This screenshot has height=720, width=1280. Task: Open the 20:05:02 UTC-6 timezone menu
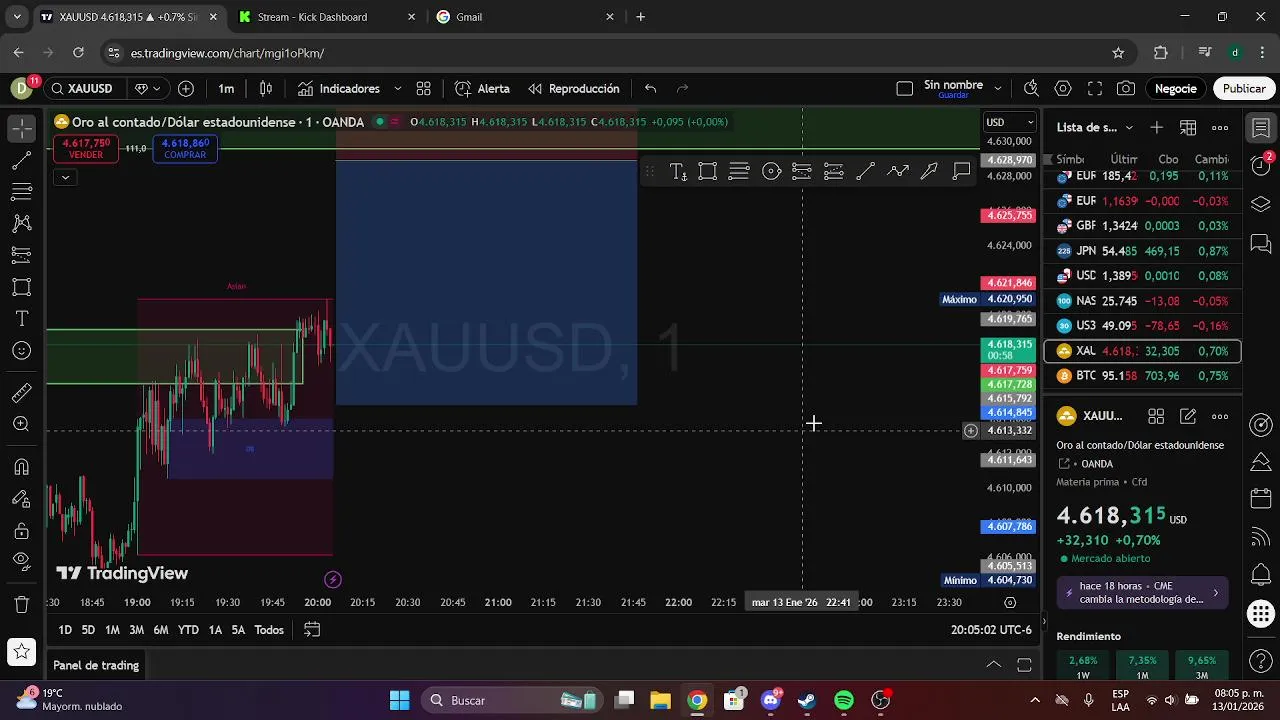tap(991, 630)
